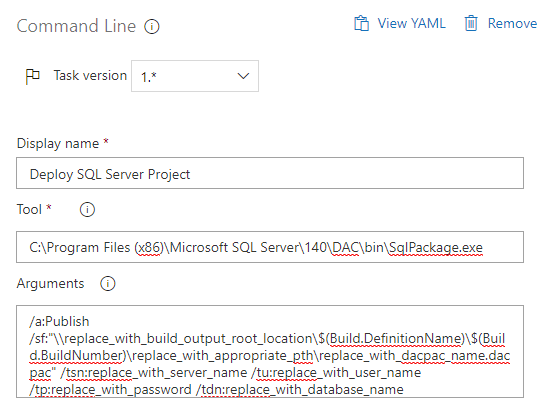
Task: Click the Arguments field label
Action: coord(51,283)
